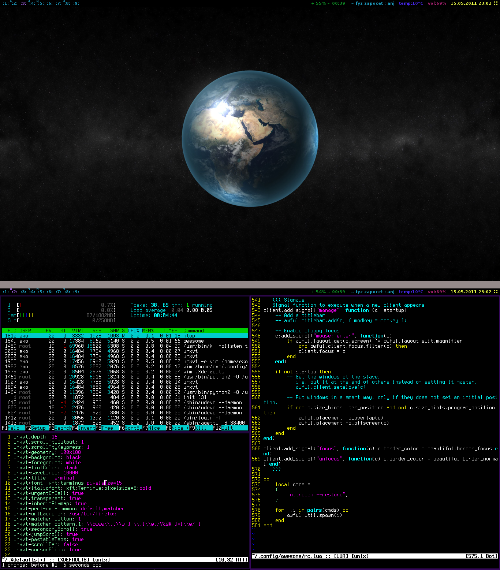Click the Command column header in htop
The height and width of the screenshot is (570, 500).
click(x=194, y=330)
